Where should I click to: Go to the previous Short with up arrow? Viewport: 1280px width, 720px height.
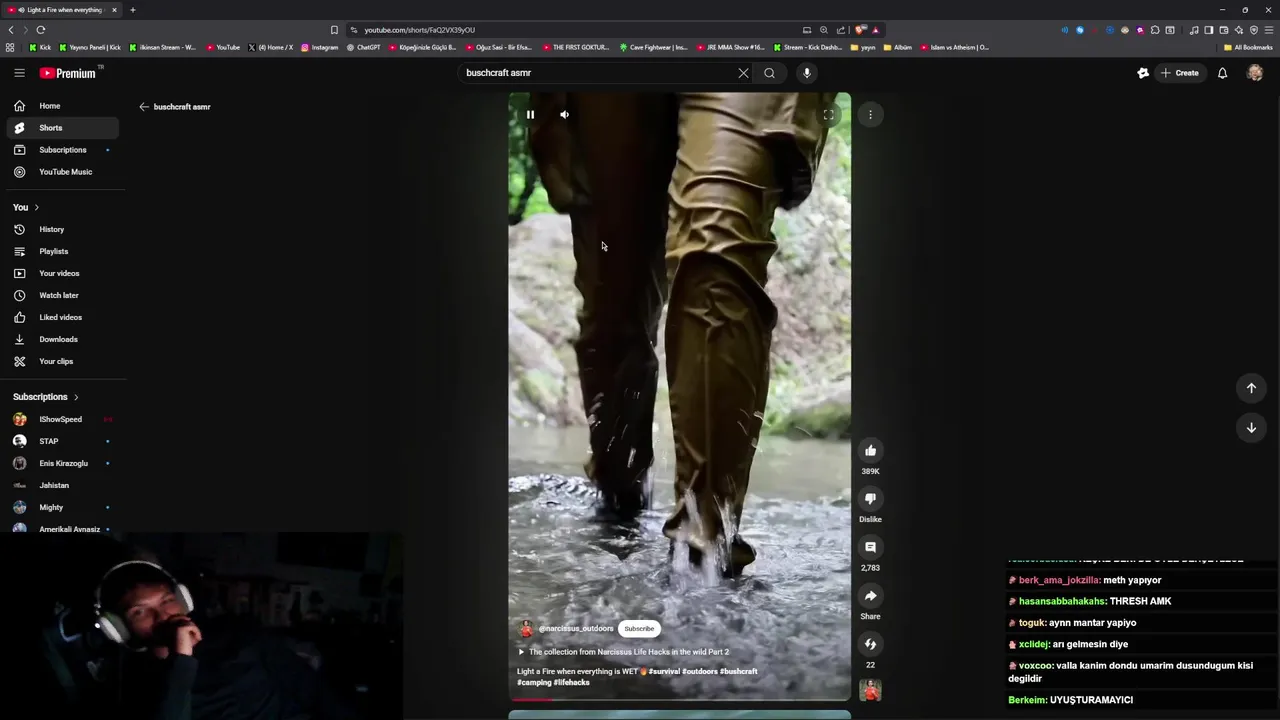point(1251,388)
